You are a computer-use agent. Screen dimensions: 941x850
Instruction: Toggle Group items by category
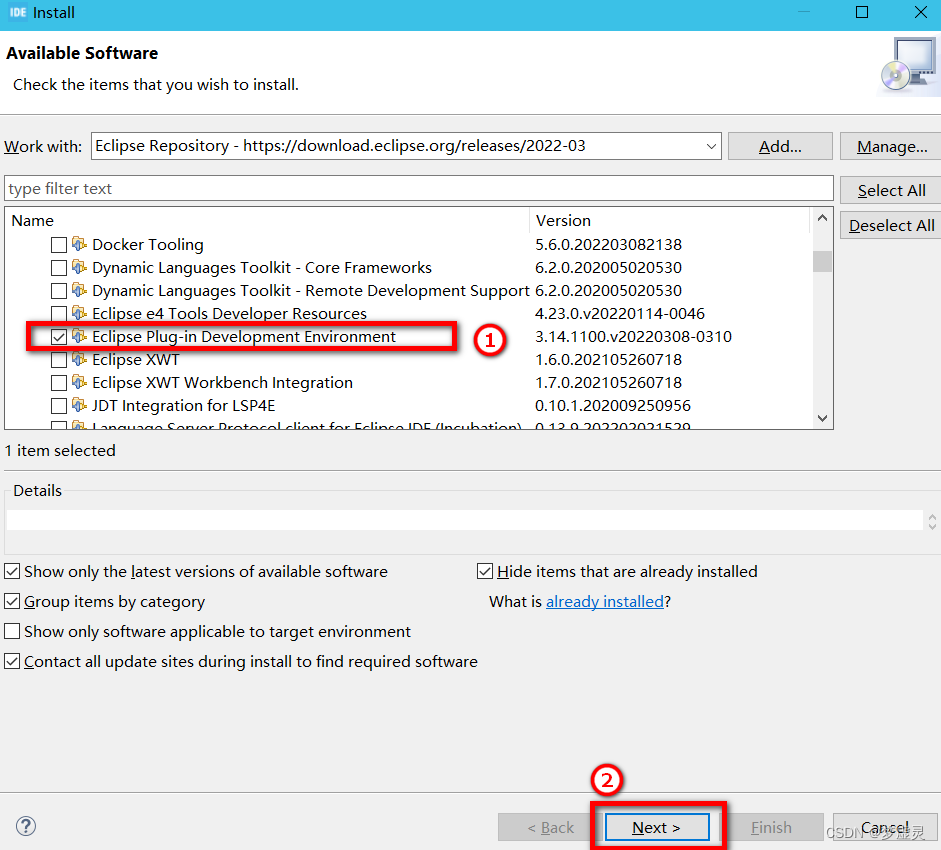coord(12,601)
